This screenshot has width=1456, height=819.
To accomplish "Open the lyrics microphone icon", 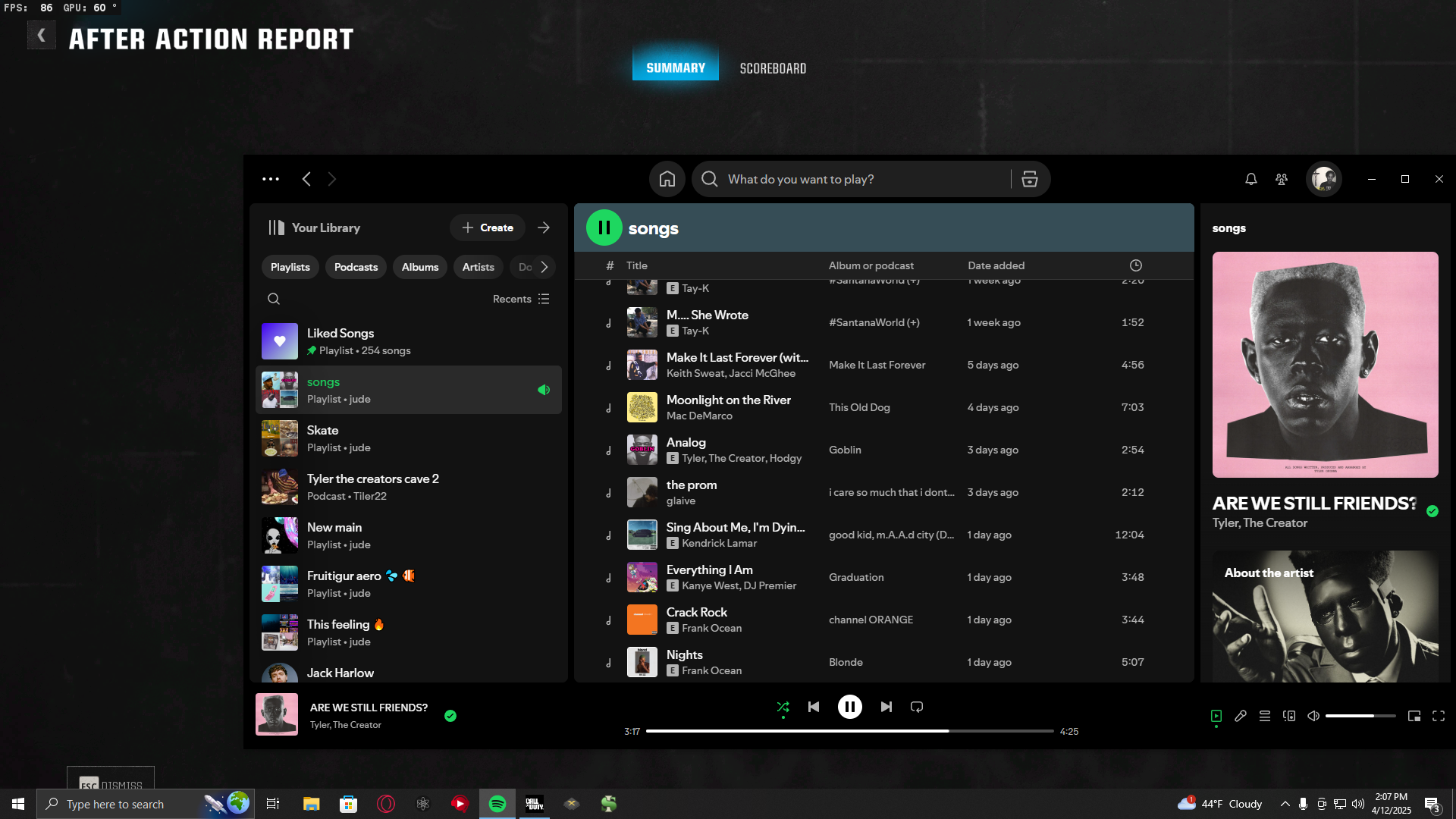I will (x=1241, y=716).
